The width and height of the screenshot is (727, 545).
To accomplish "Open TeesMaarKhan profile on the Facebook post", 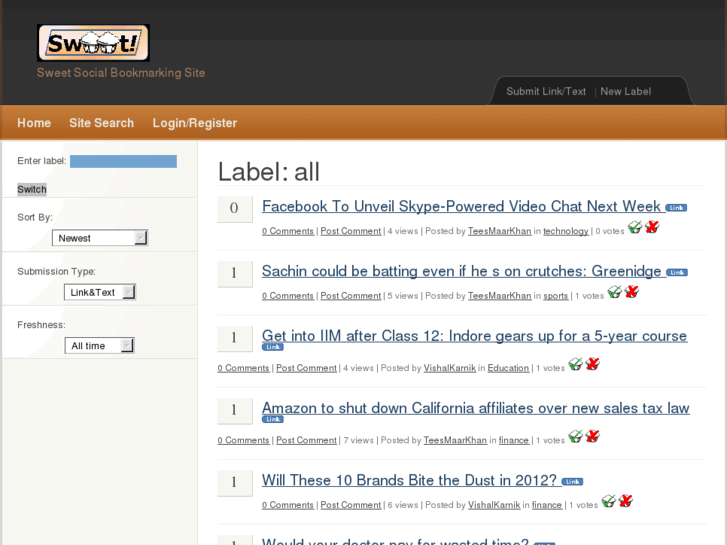I will point(499,231).
